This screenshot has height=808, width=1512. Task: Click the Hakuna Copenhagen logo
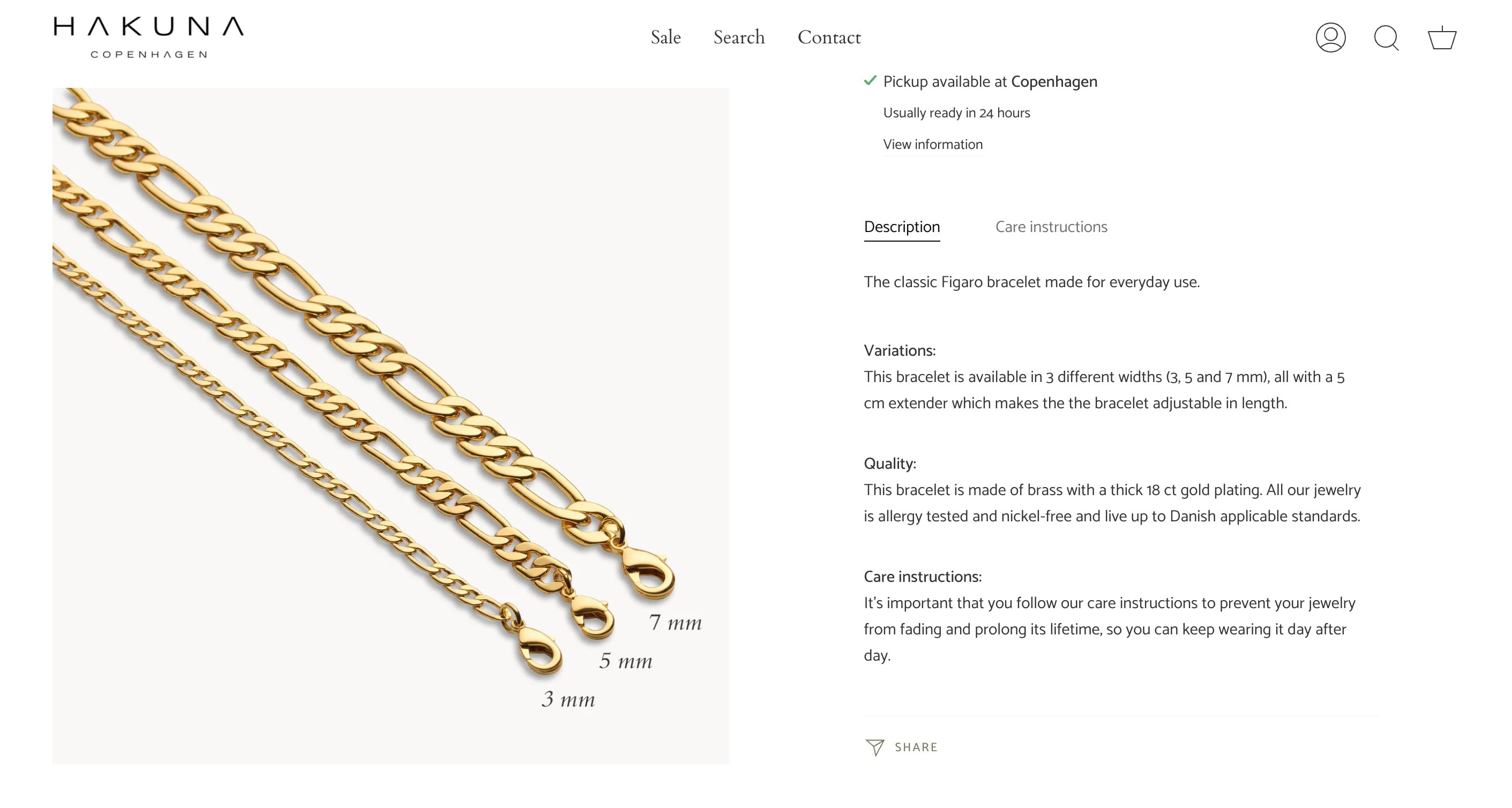(148, 37)
